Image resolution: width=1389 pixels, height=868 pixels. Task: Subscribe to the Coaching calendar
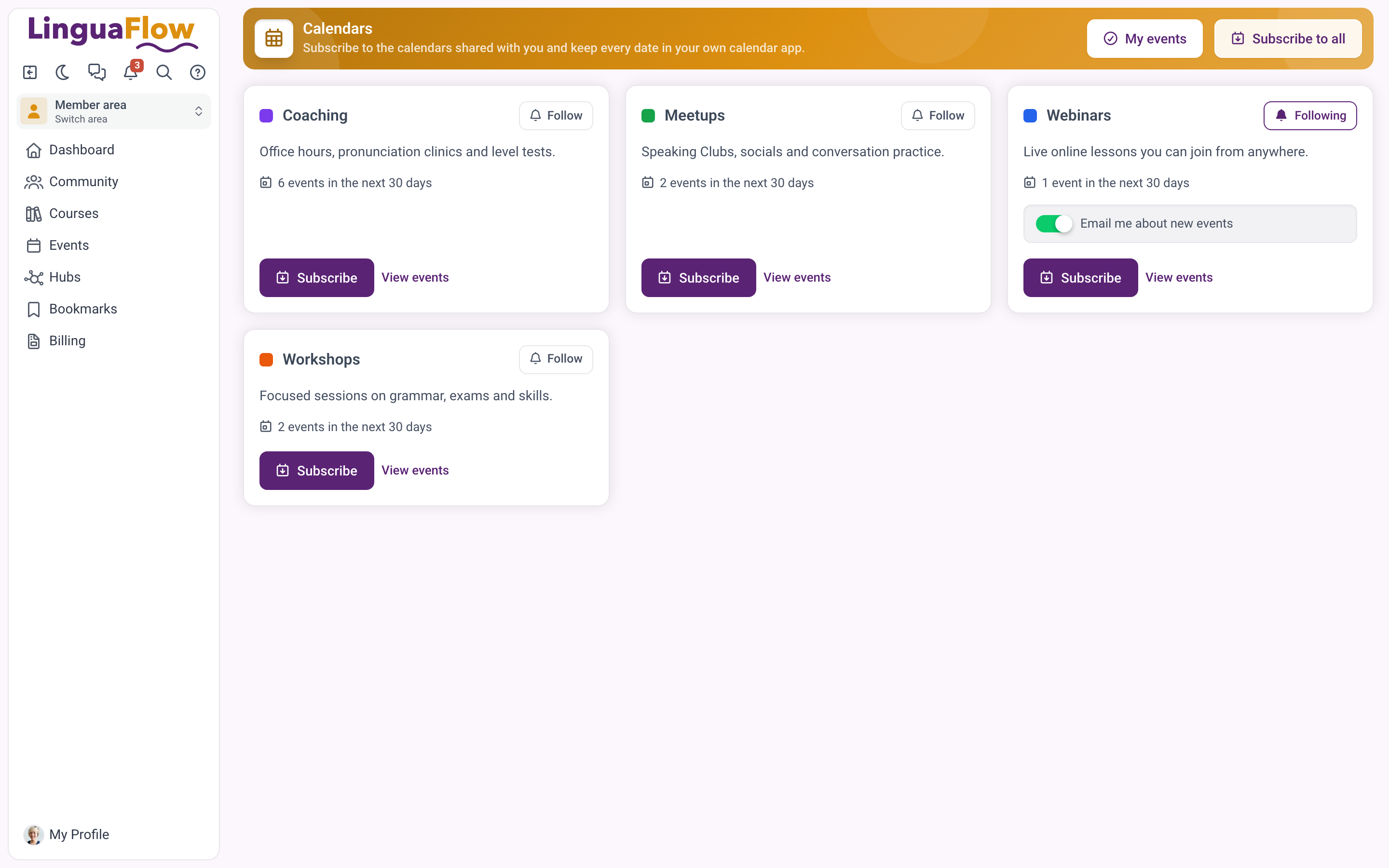click(x=316, y=278)
